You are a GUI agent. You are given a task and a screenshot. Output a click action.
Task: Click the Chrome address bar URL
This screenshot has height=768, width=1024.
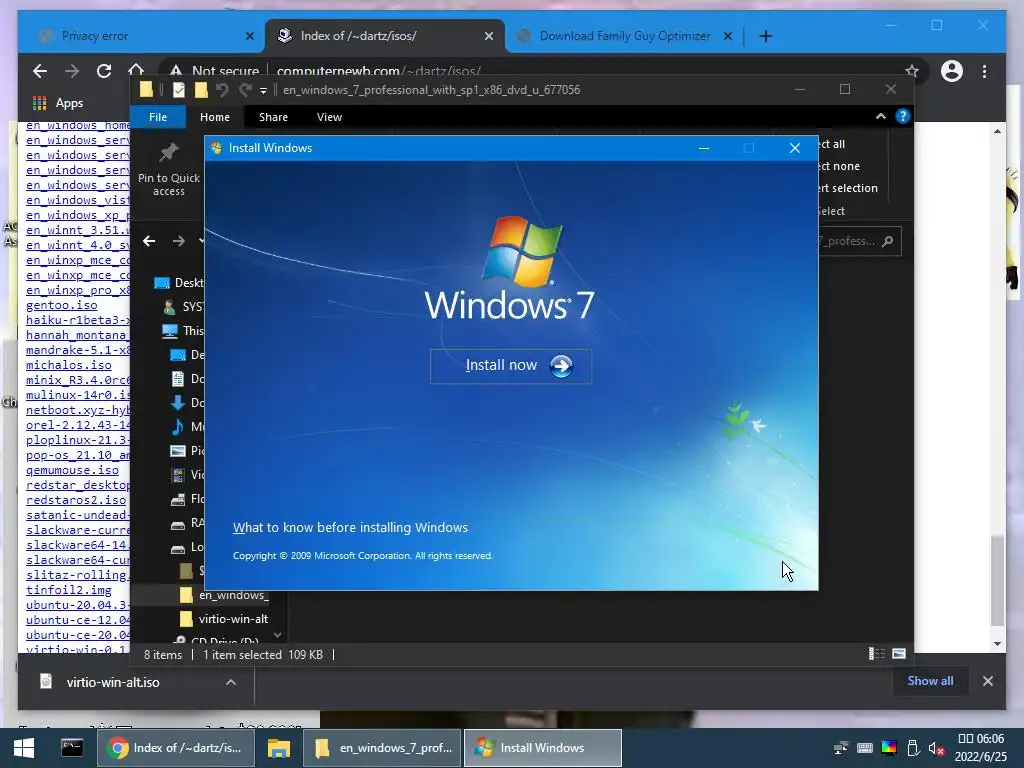(x=379, y=71)
